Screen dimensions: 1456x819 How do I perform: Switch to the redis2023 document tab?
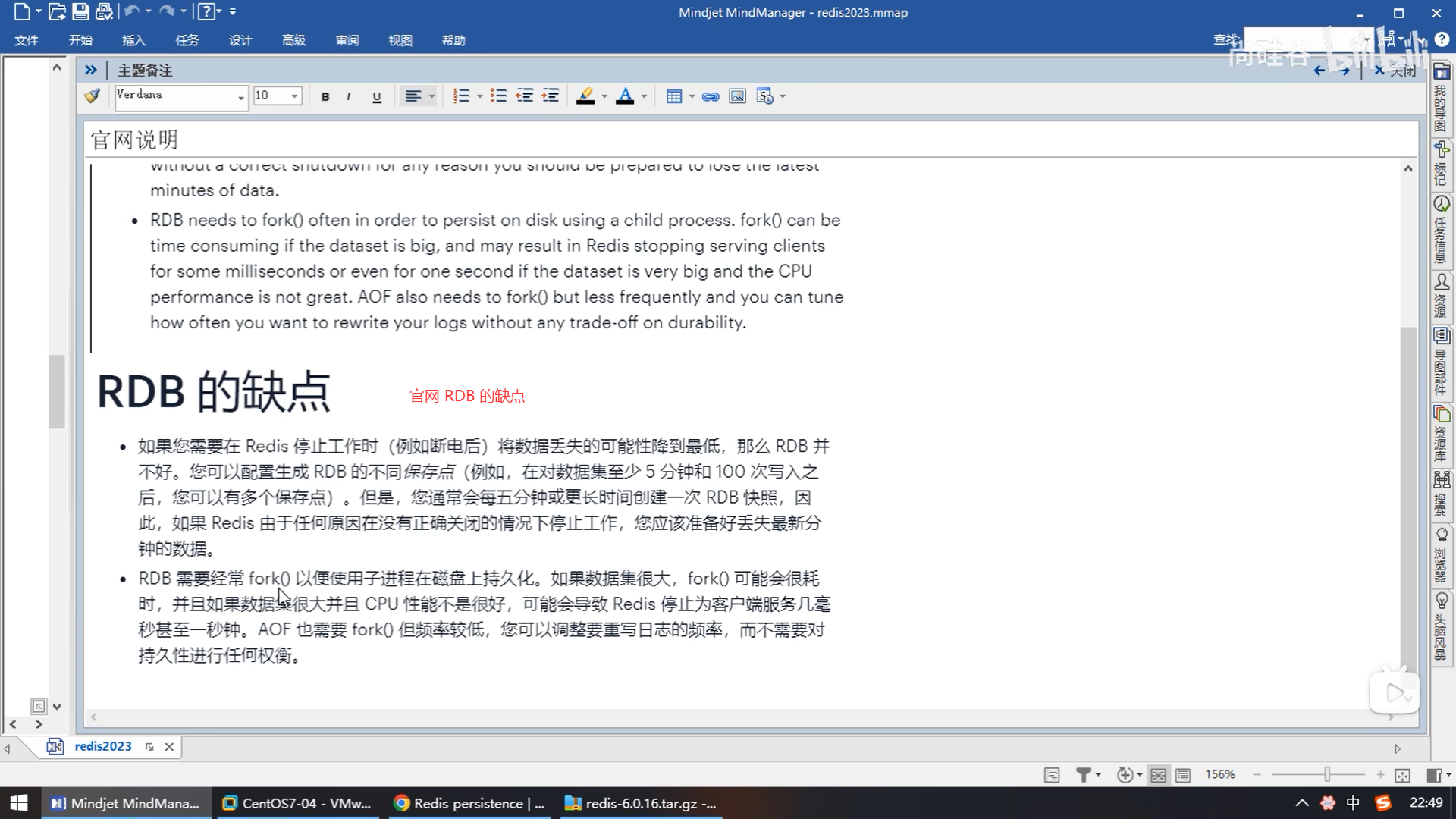click(x=103, y=746)
